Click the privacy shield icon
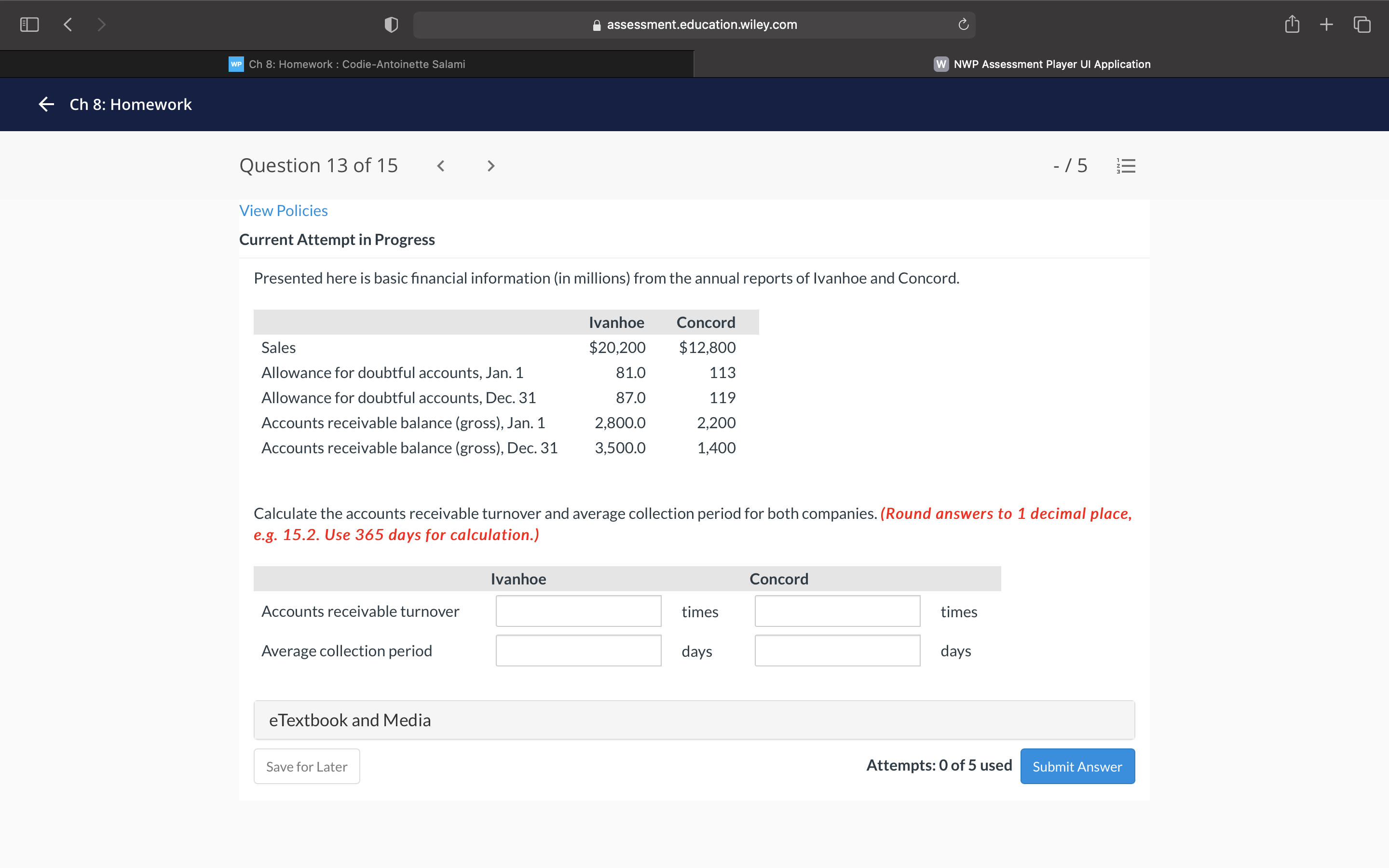 point(391,25)
